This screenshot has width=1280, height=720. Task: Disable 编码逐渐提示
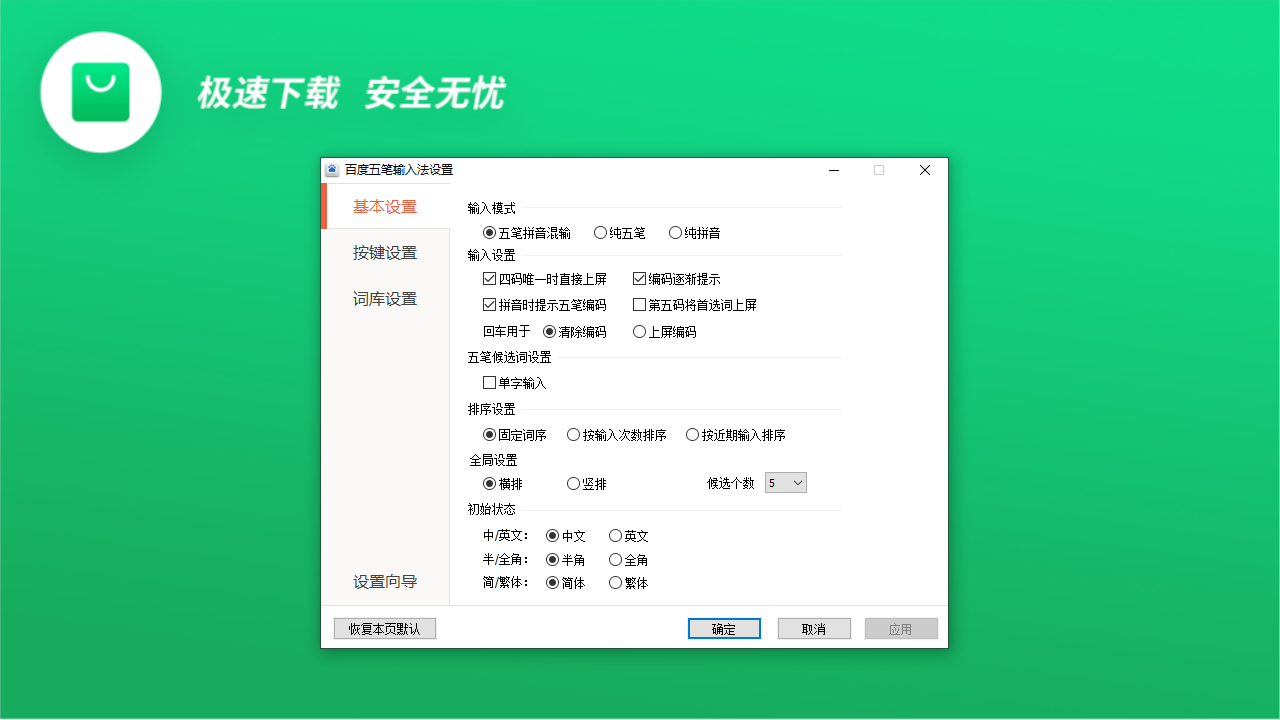click(639, 278)
